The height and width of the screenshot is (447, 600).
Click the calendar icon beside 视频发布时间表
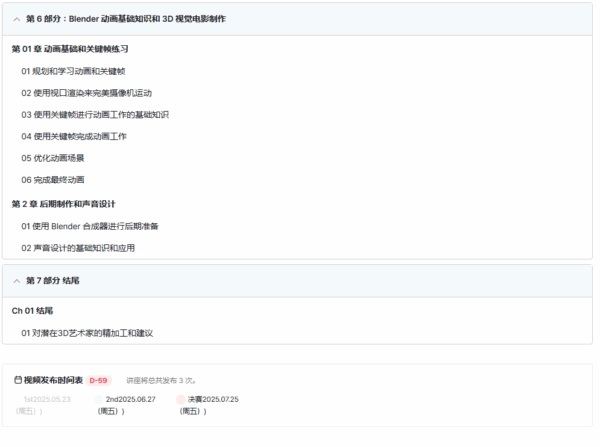[x=18, y=380]
